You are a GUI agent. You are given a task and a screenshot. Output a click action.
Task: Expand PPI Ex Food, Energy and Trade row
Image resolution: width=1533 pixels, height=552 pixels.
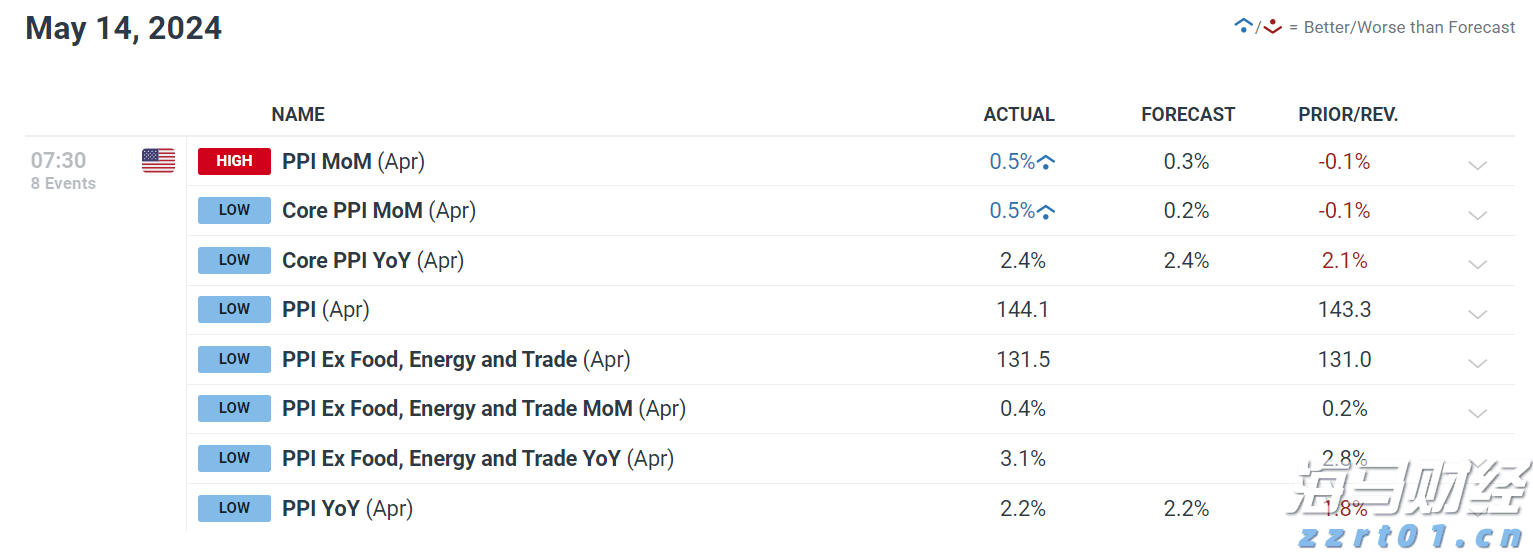pyautogui.click(x=1477, y=363)
